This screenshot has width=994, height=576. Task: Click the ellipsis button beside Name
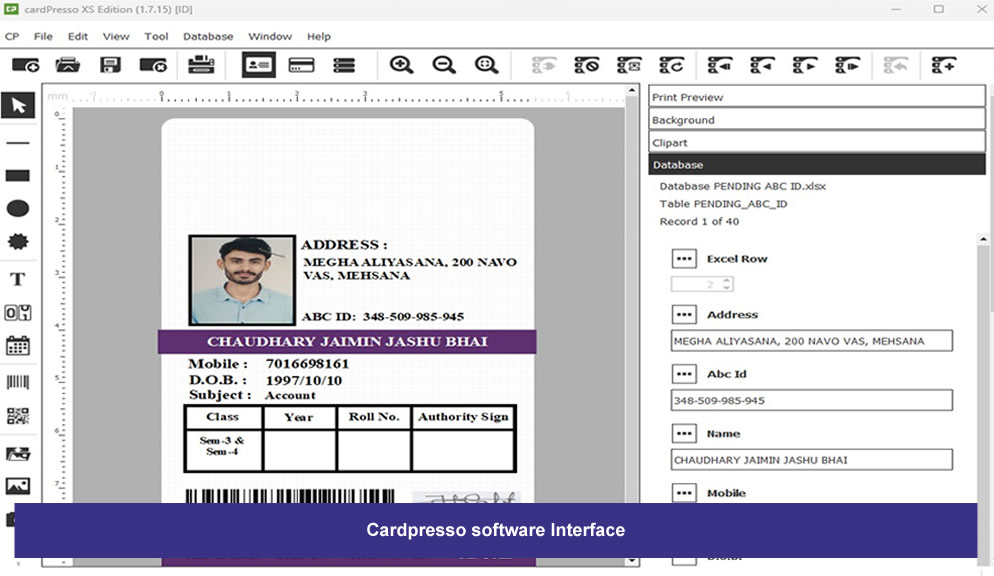(x=684, y=433)
